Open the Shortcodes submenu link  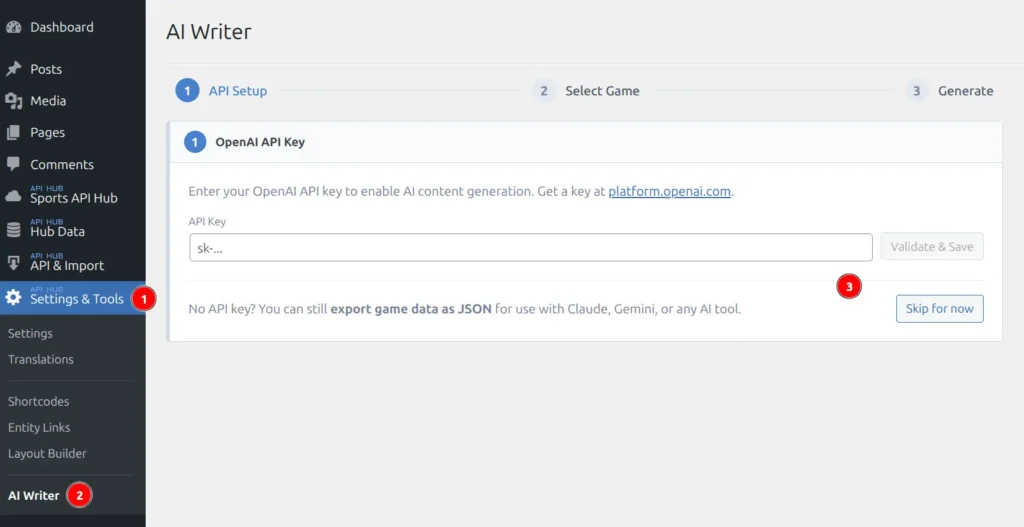pos(39,402)
